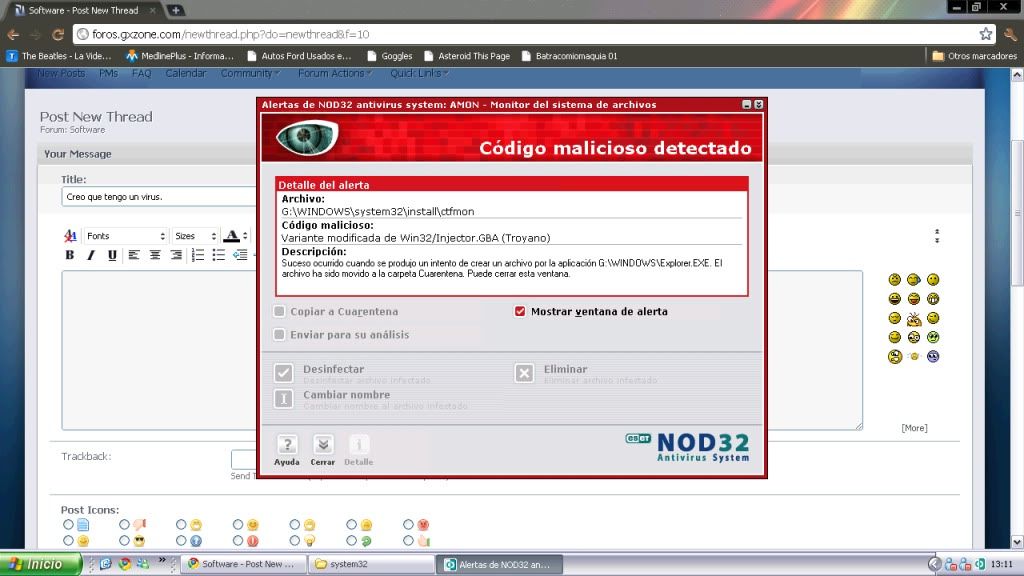Open Chrome wrench settings menu

(1010, 35)
